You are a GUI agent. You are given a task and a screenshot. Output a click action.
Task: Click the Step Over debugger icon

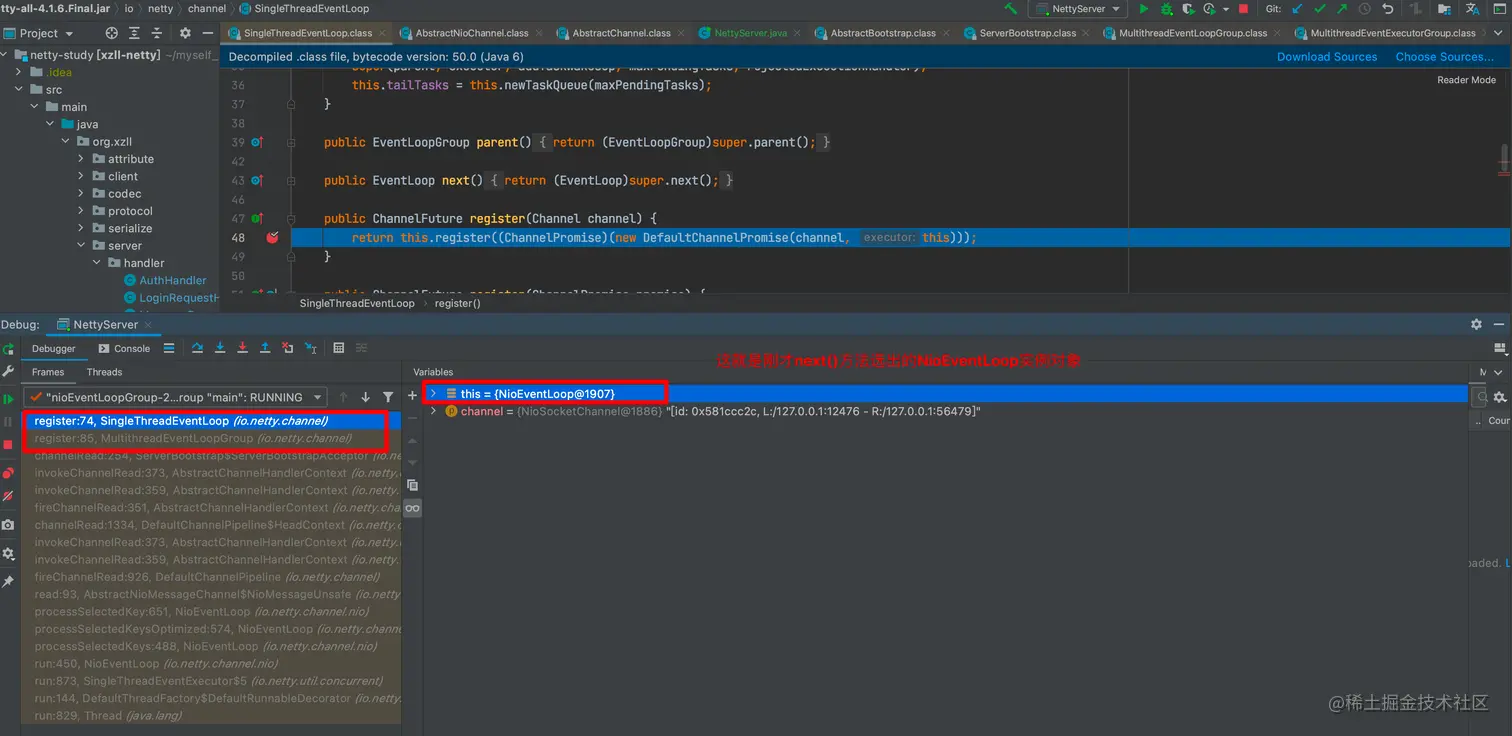coord(197,348)
